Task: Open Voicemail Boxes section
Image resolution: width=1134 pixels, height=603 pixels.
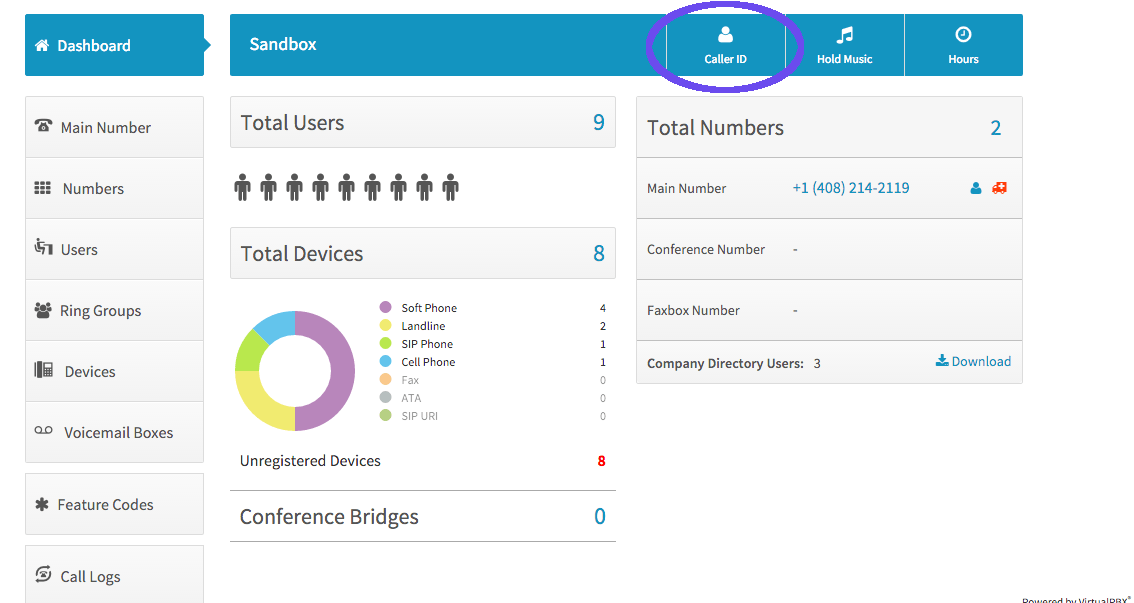Action: point(118,432)
